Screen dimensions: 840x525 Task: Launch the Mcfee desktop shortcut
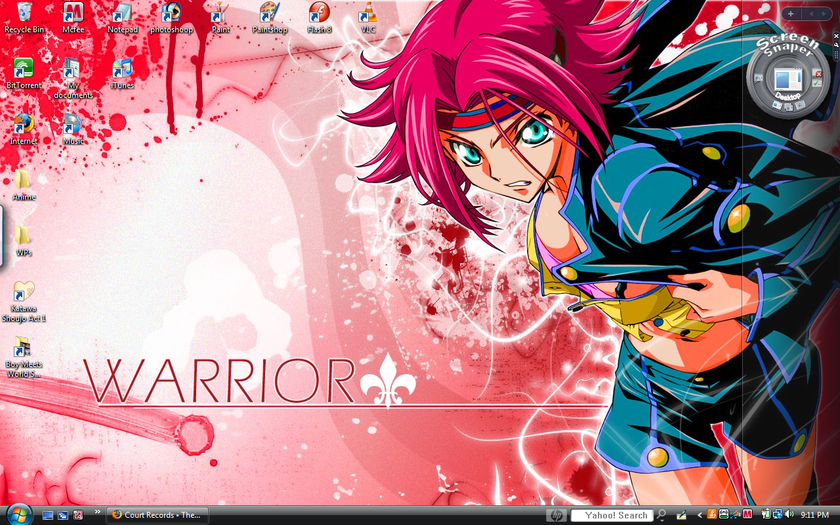click(73, 17)
